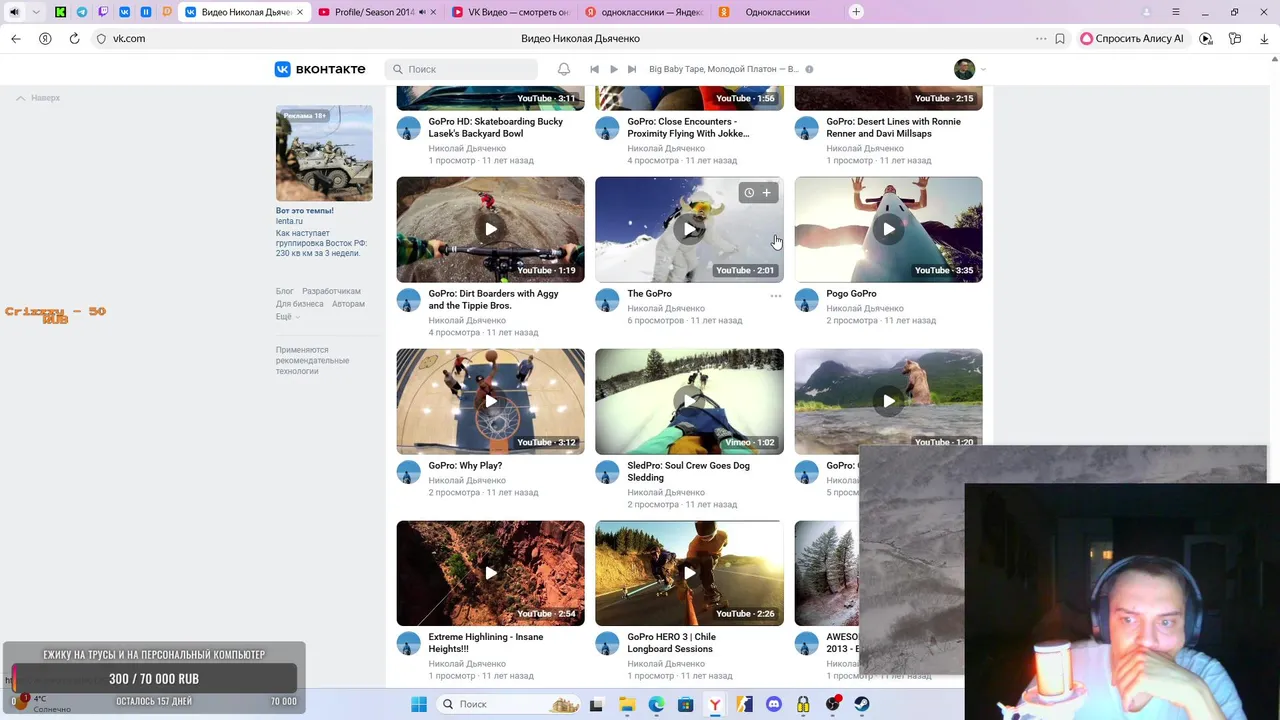Open the Twitch pinned tab
The height and width of the screenshot is (720, 1280).
[x=103, y=12]
